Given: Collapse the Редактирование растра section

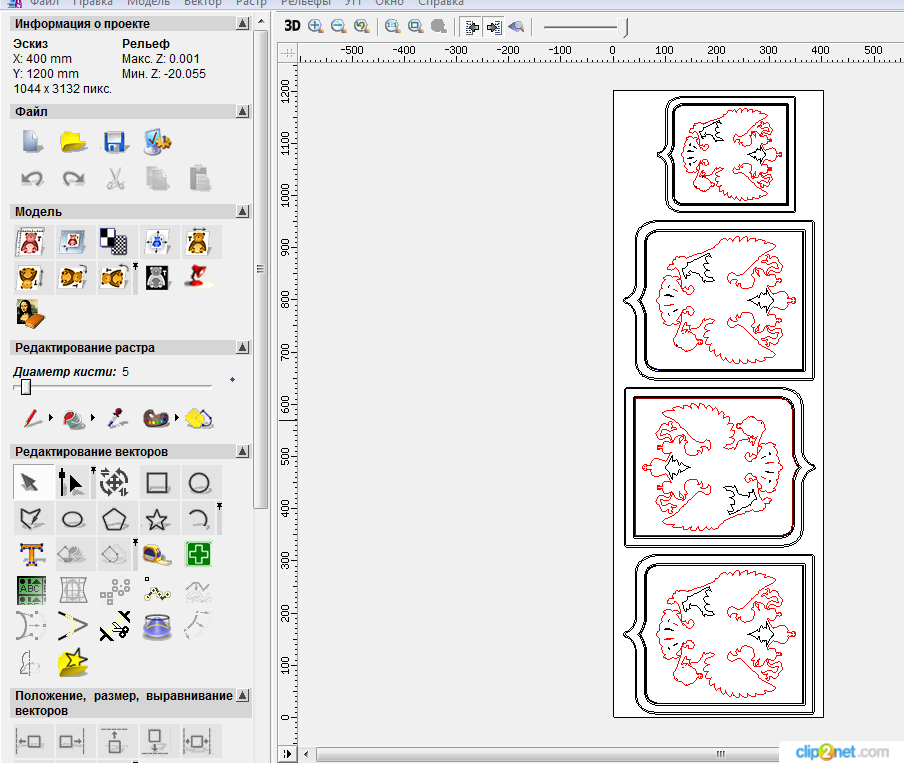Looking at the screenshot, I should (243, 347).
